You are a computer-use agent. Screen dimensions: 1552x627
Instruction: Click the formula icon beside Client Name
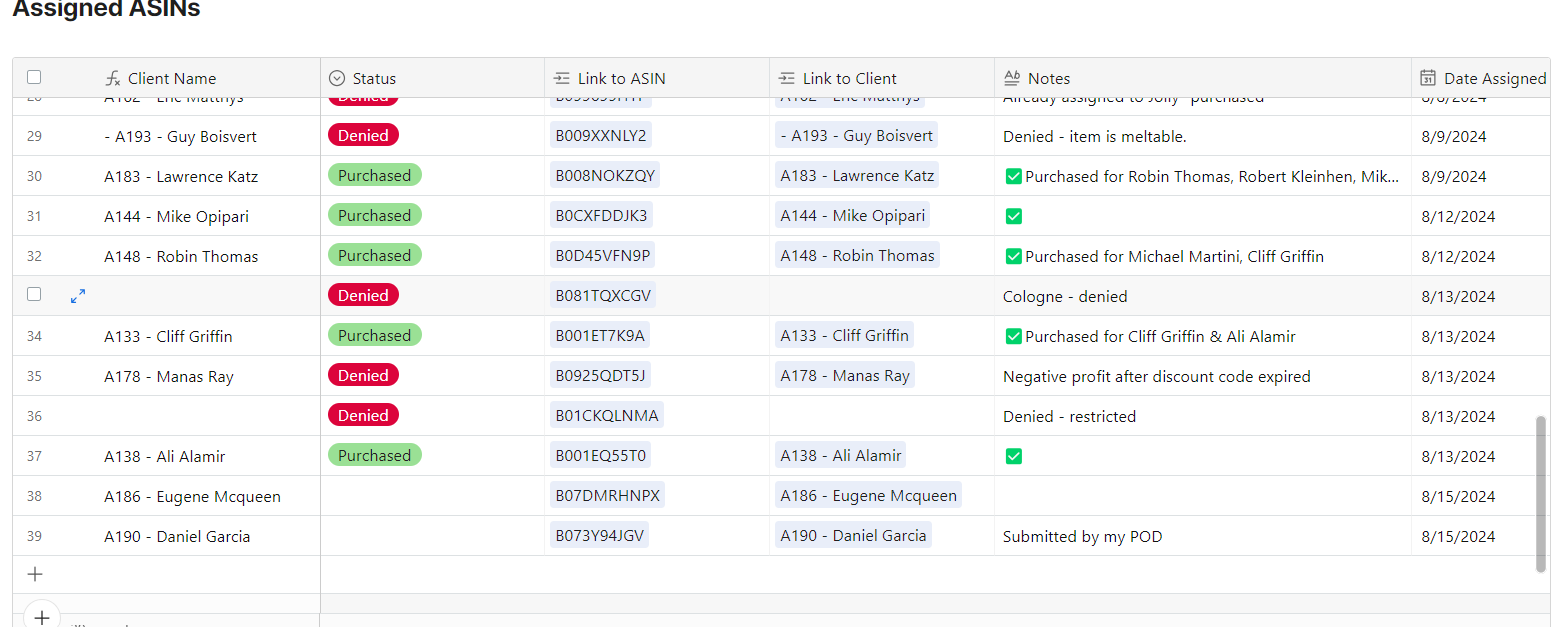(x=113, y=79)
